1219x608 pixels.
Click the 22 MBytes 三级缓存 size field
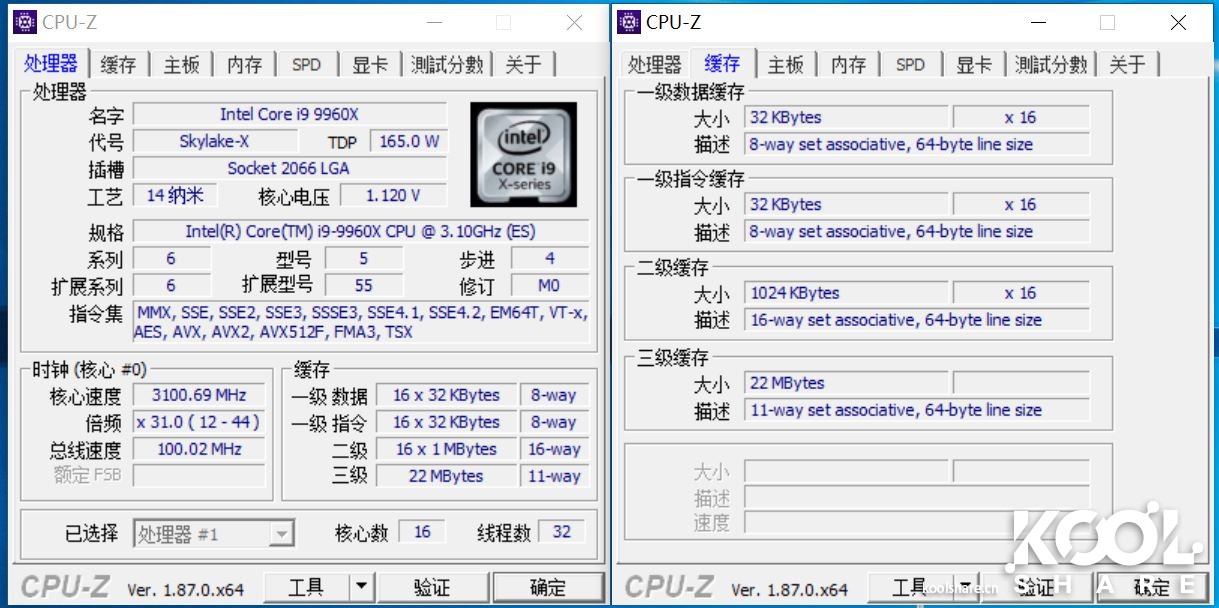pos(847,382)
